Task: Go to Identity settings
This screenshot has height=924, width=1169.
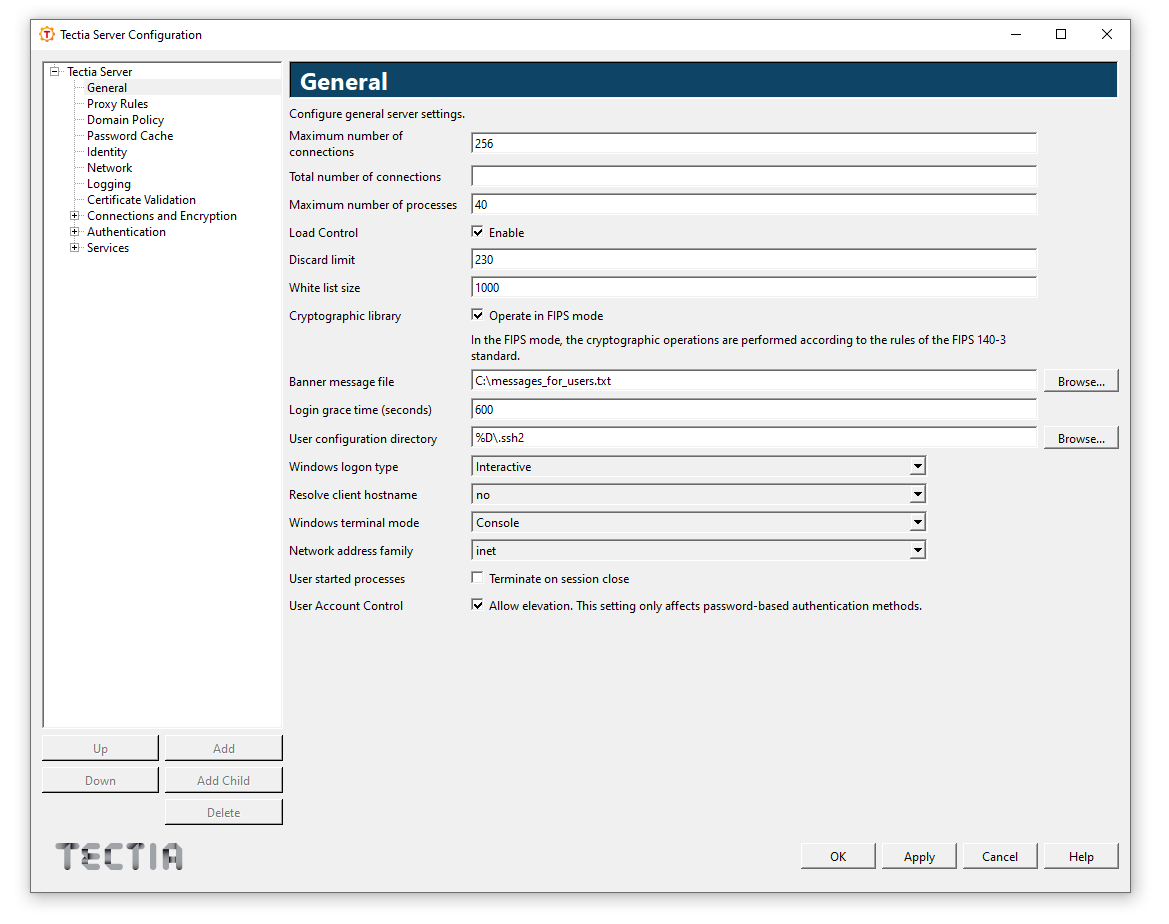Action: coord(107,152)
